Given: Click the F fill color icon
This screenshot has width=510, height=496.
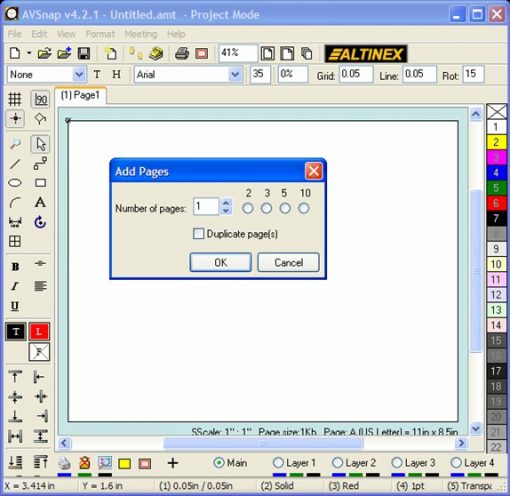Looking at the screenshot, I should (39, 352).
